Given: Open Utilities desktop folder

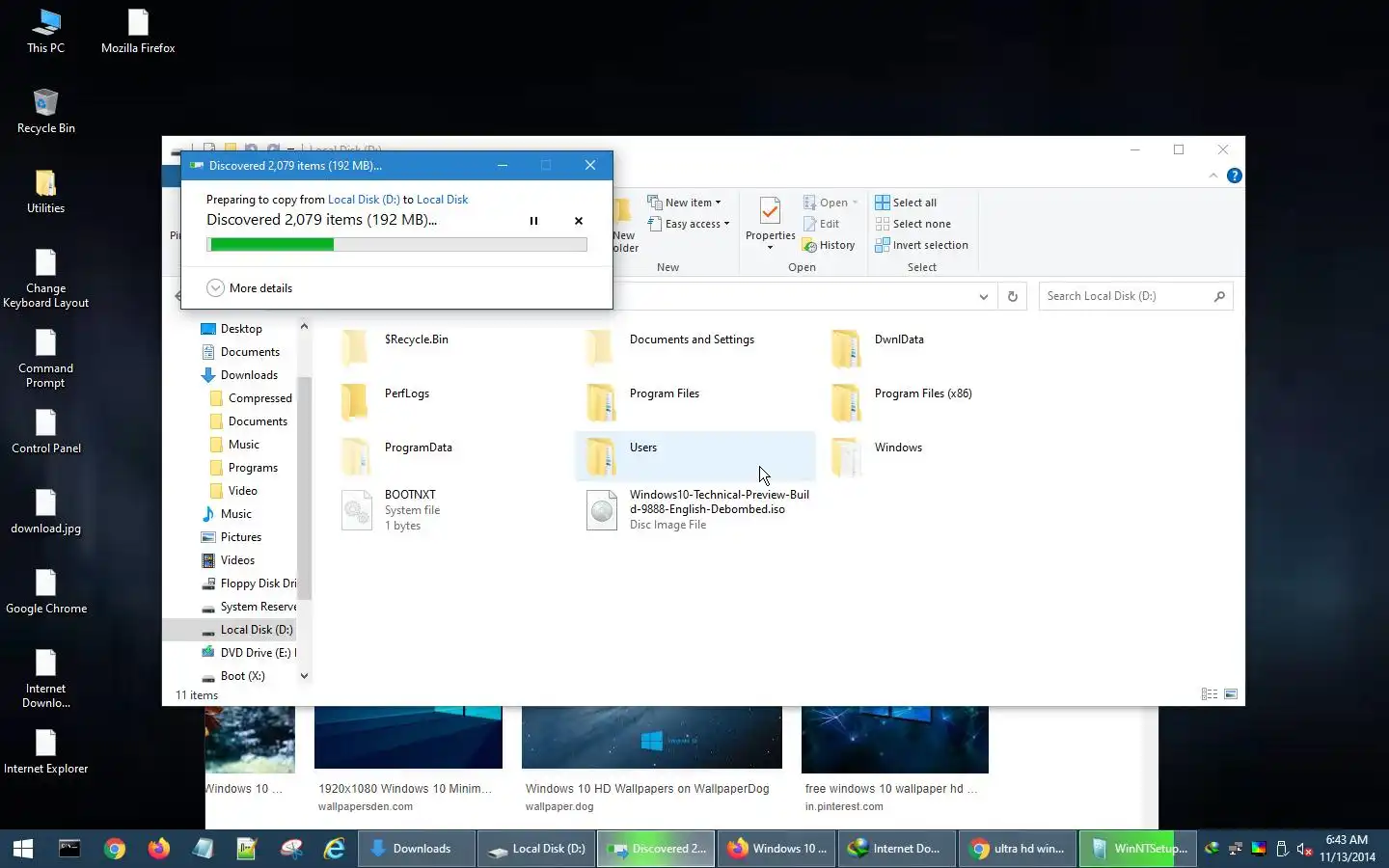Looking at the screenshot, I should point(45,191).
